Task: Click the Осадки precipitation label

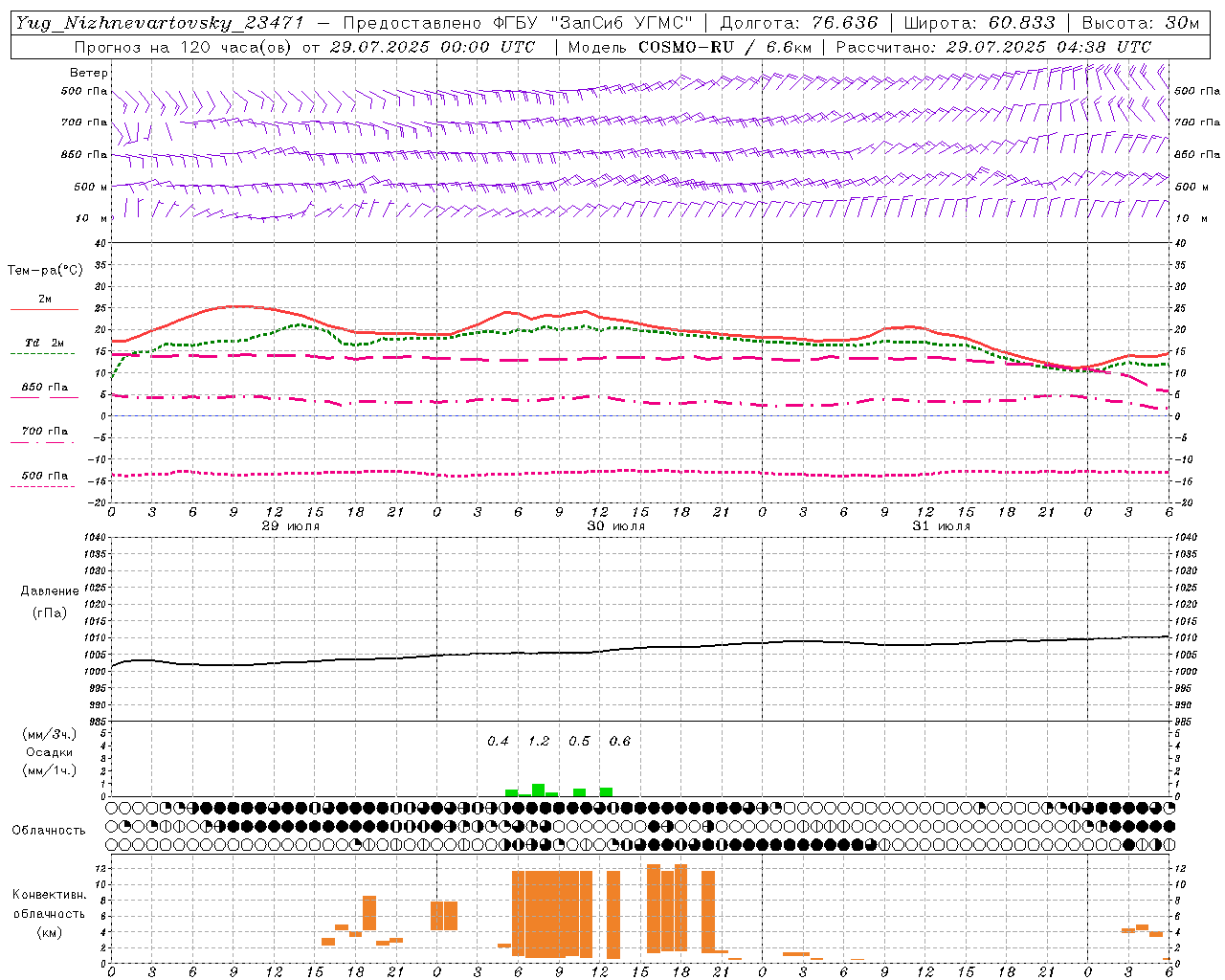Action: click(50, 752)
